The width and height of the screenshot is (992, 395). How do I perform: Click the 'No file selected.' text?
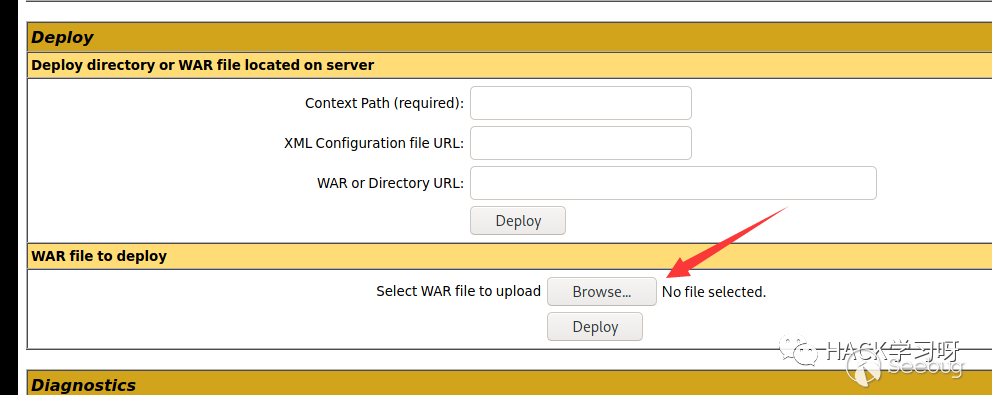pos(714,292)
